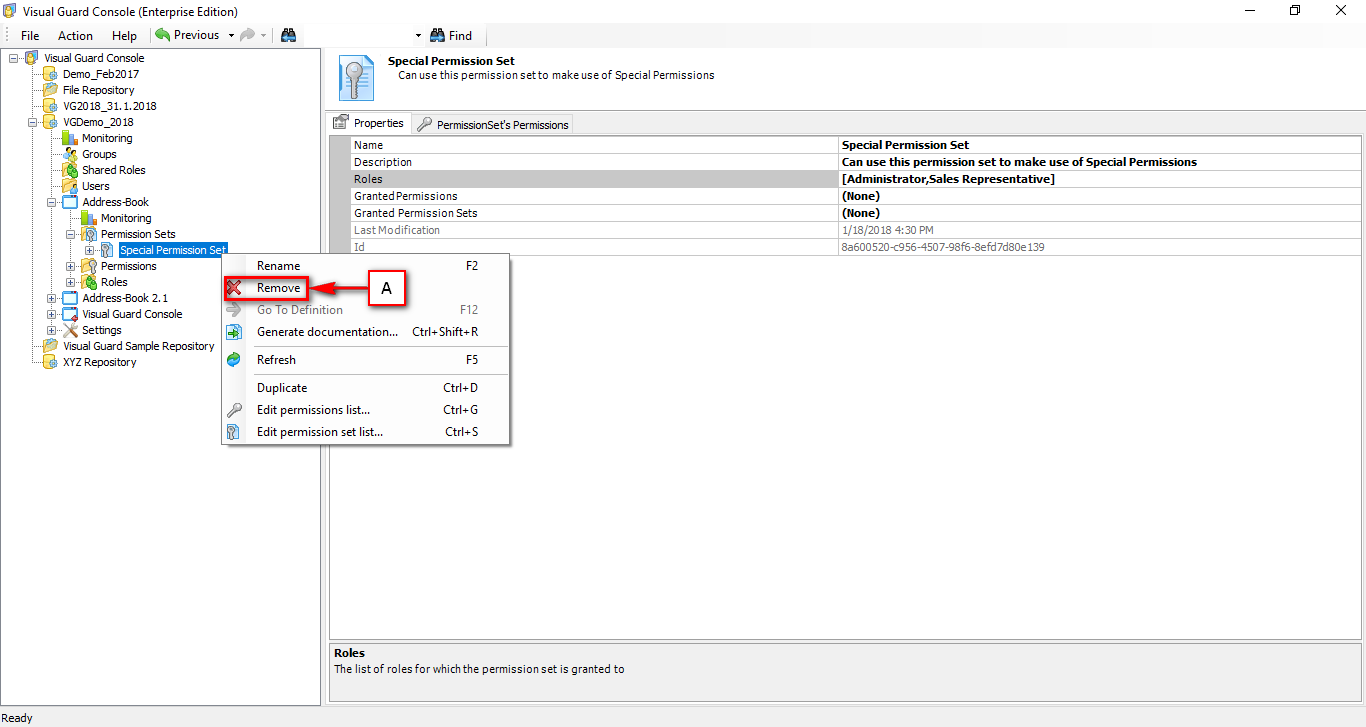Select the Settings wrench item under Address-Book

pyautogui.click(x=100, y=330)
